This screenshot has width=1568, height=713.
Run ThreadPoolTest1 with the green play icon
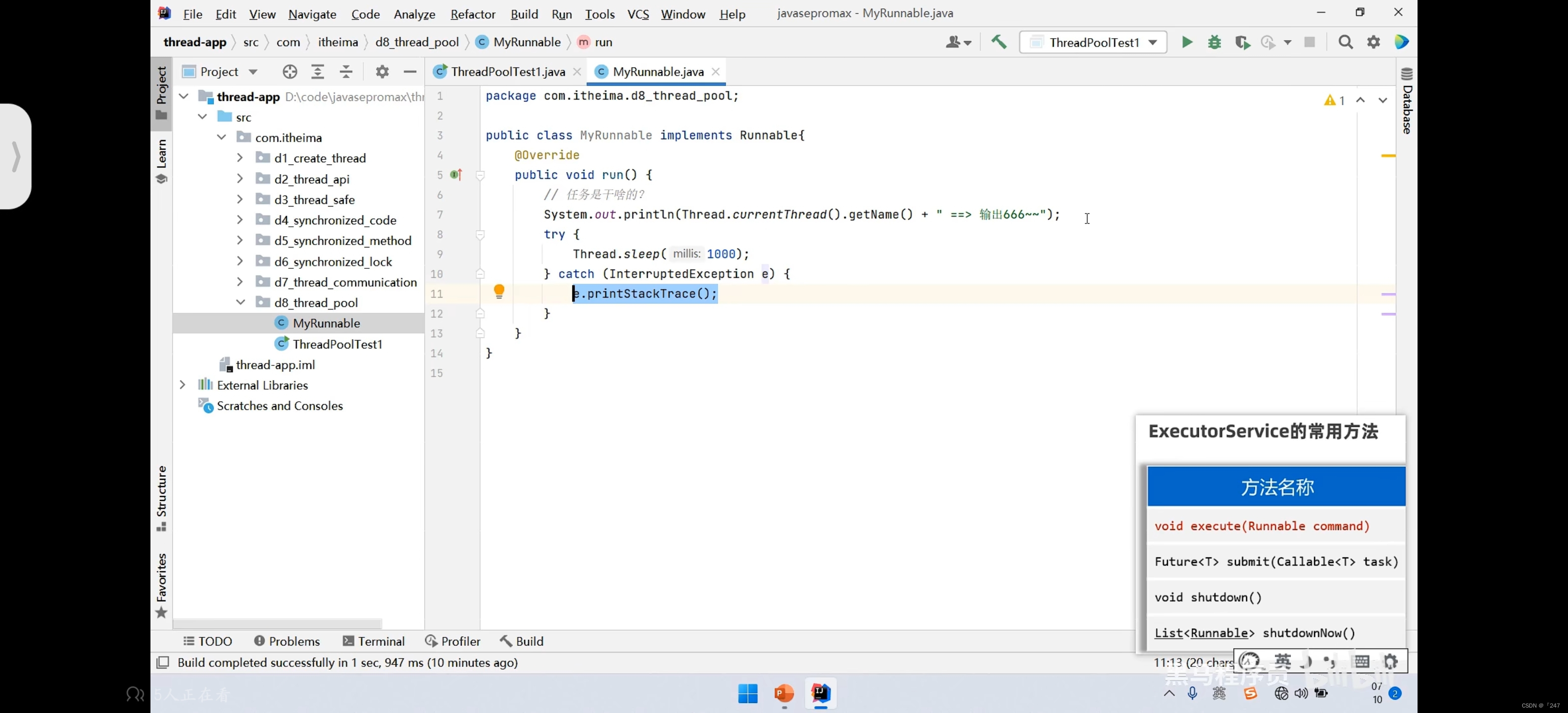tap(1187, 42)
